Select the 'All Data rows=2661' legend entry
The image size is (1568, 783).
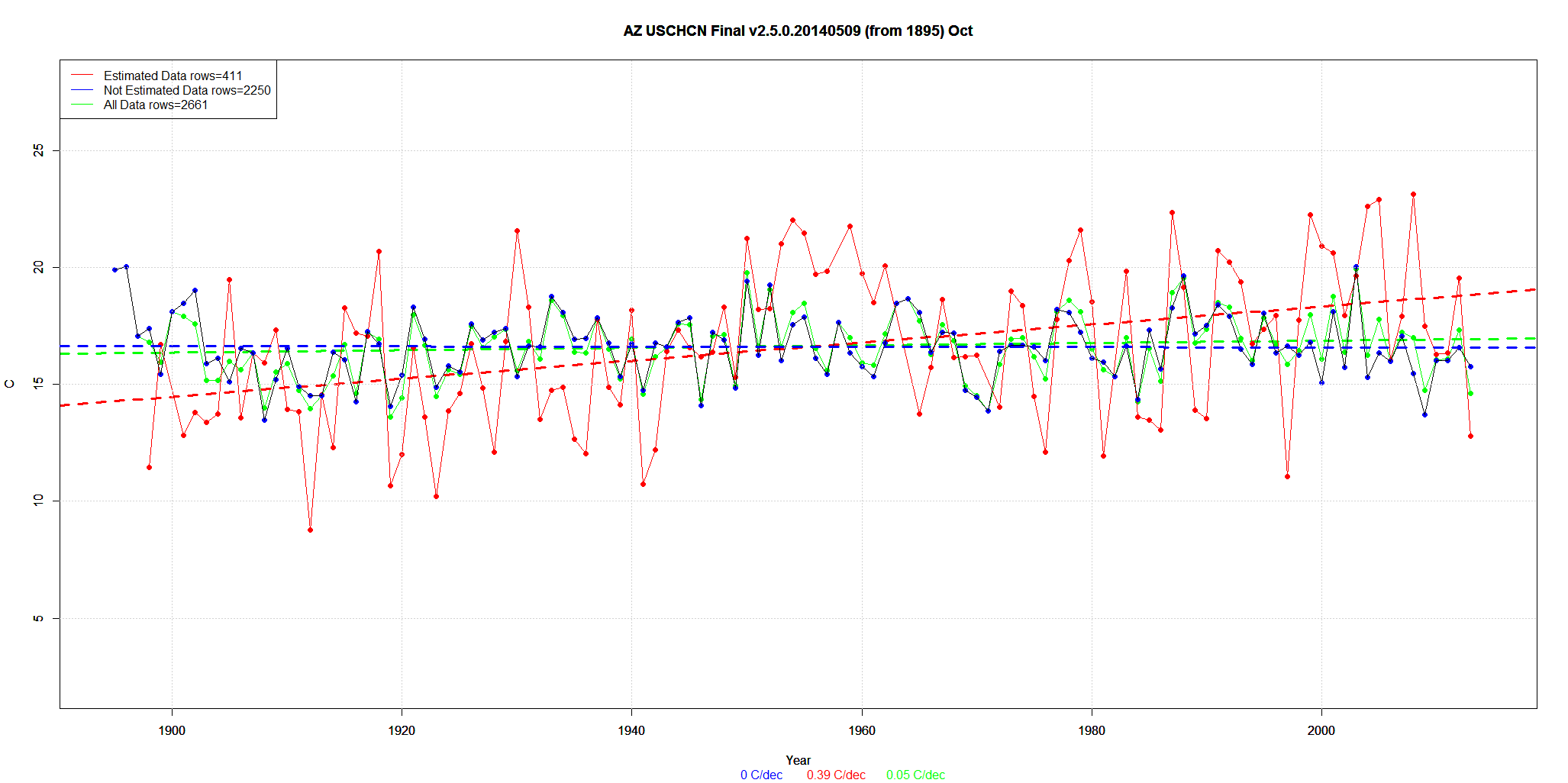pos(156,105)
